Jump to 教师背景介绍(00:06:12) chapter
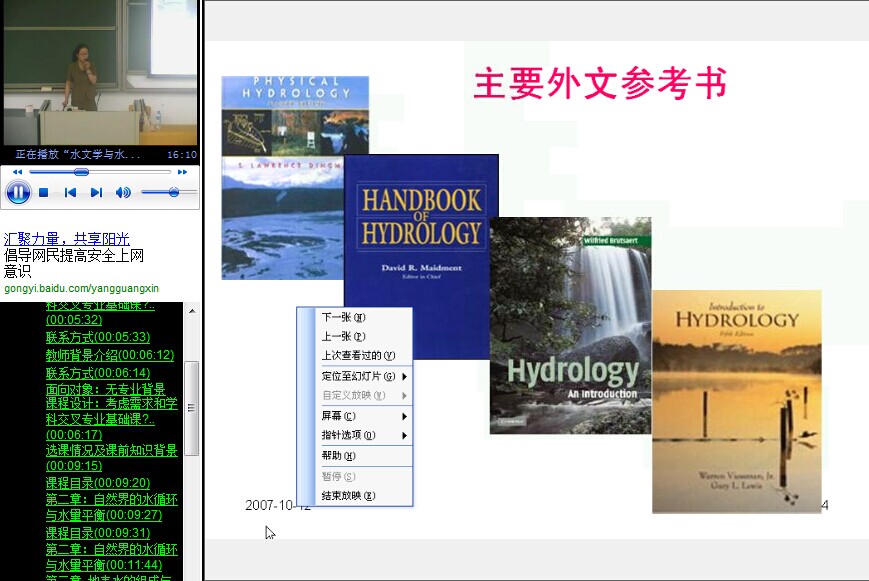 click(x=110, y=355)
